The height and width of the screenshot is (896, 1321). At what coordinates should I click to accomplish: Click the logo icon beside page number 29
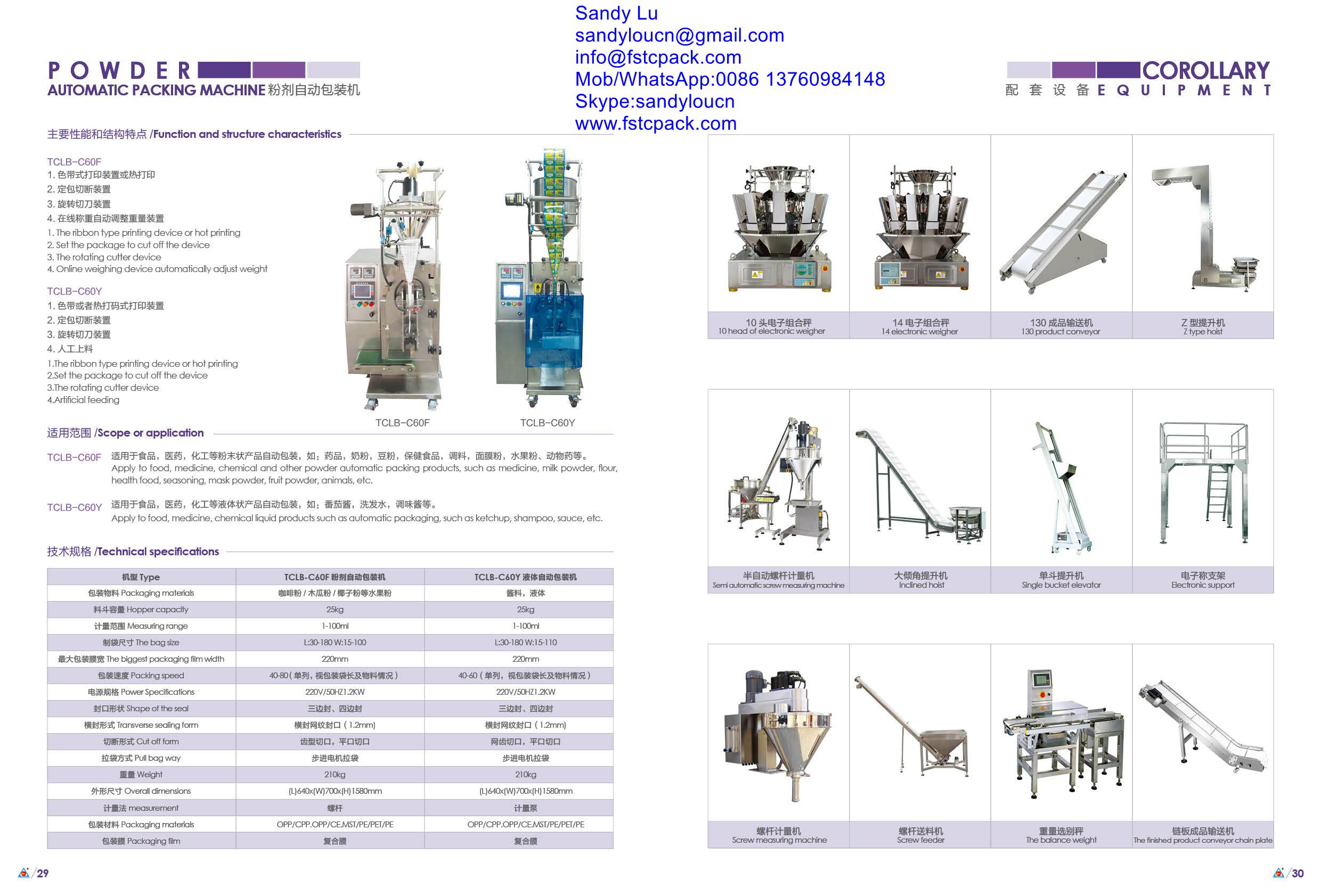pyautogui.click(x=23, y=873)
